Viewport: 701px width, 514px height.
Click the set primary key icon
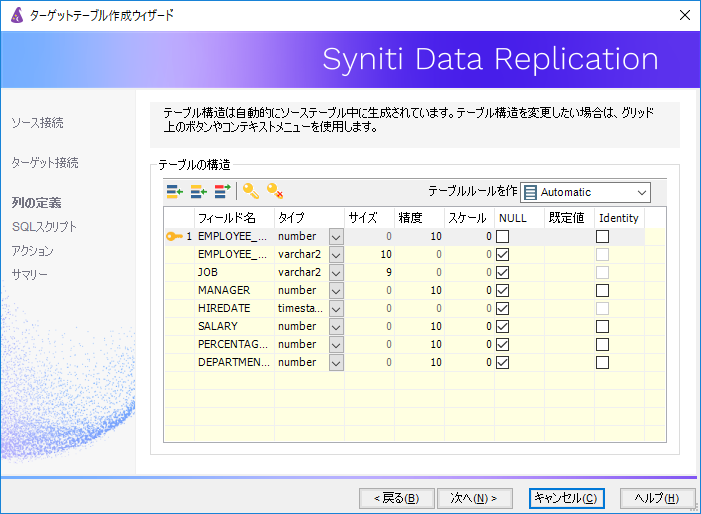(251, 191)
